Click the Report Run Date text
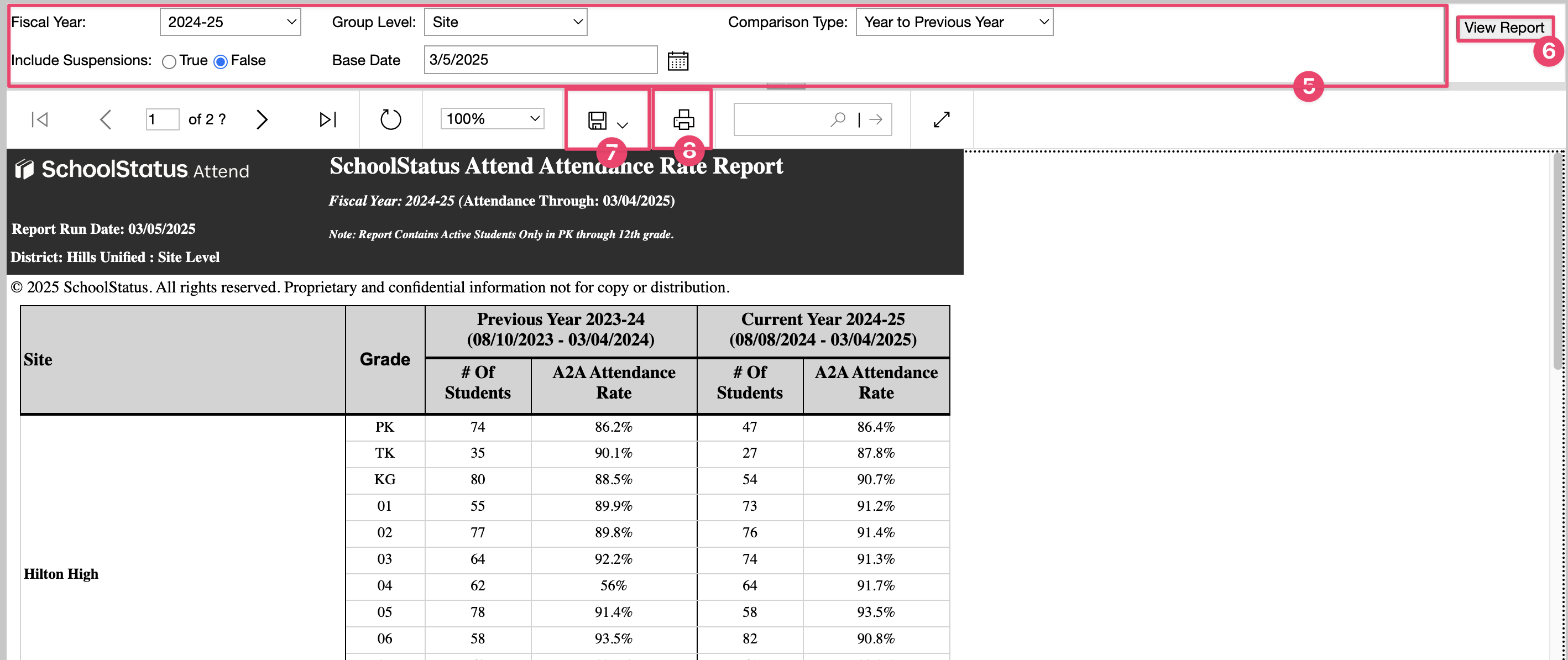1568x660 pixels. pyautogui.click(x=103, y=229)
